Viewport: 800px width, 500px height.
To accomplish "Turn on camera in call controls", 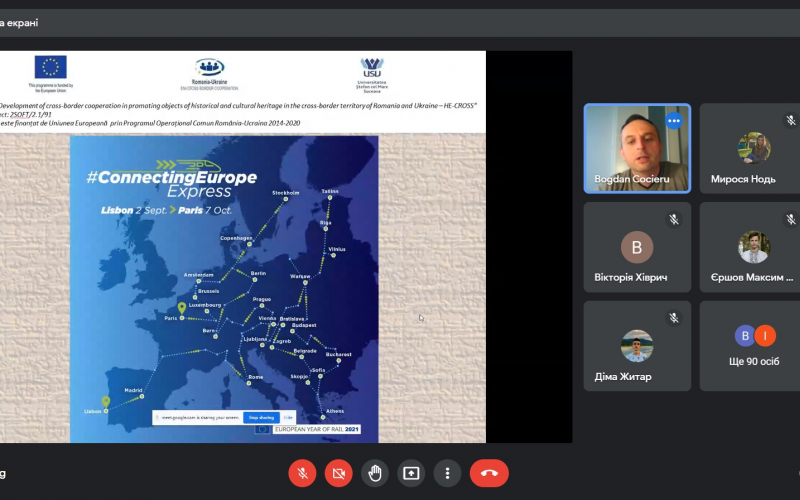I will [338, 473].
